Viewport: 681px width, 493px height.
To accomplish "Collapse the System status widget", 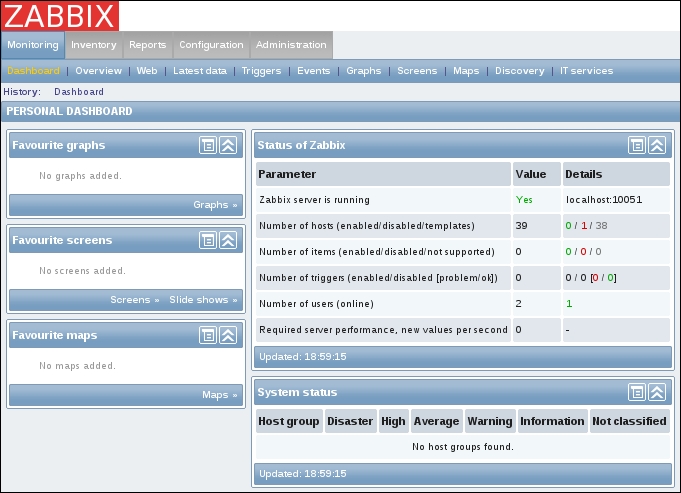I will (x=657, y=392).
